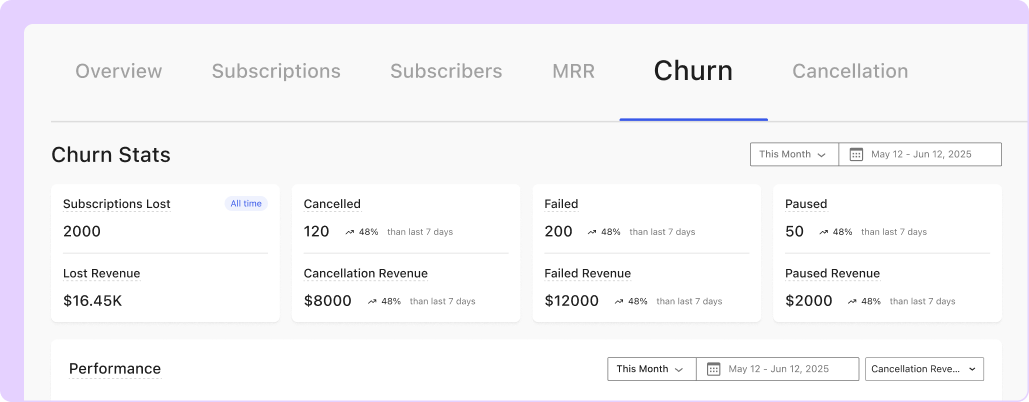Open the Cancellation tab
The height and width of the screenshot is (402, 1029).
pos(850,71)
